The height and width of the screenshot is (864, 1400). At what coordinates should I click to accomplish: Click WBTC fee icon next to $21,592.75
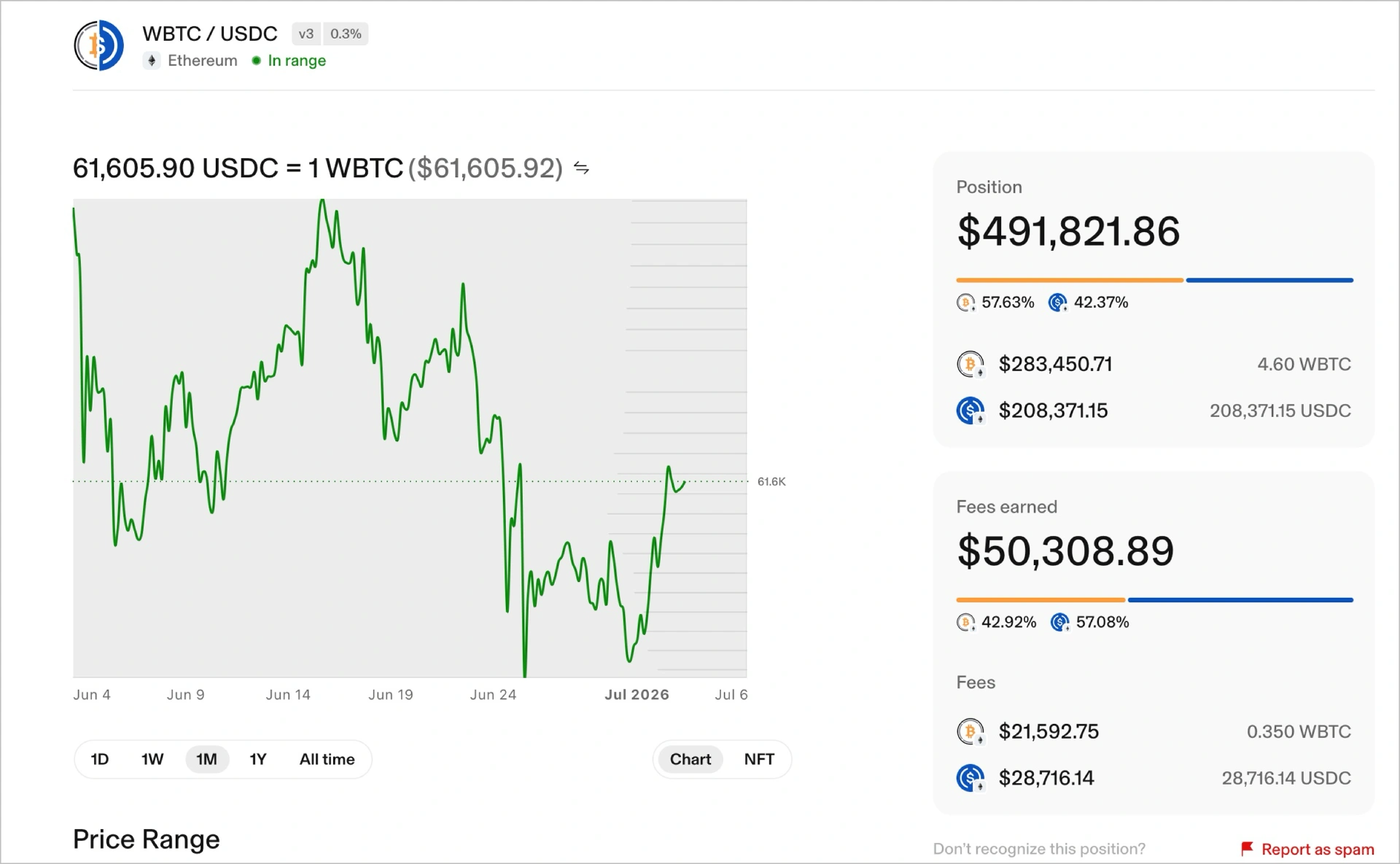coord(971,731)
